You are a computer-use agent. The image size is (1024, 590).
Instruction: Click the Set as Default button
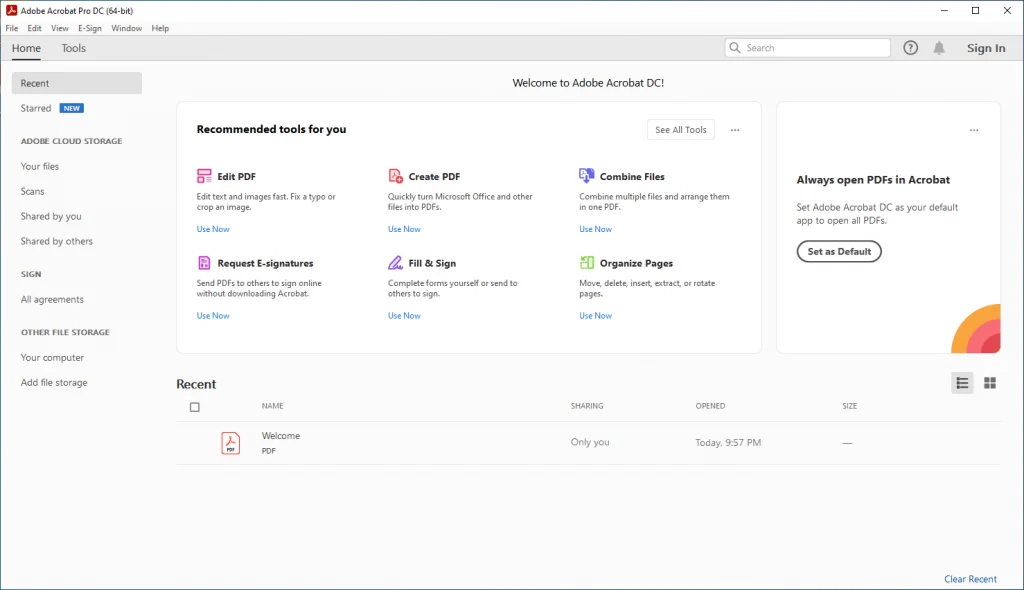click(839, 251)
